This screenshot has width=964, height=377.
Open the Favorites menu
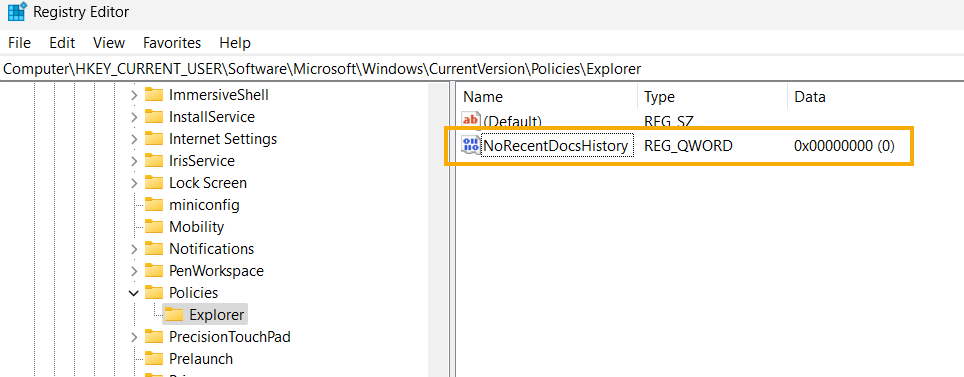172,42
